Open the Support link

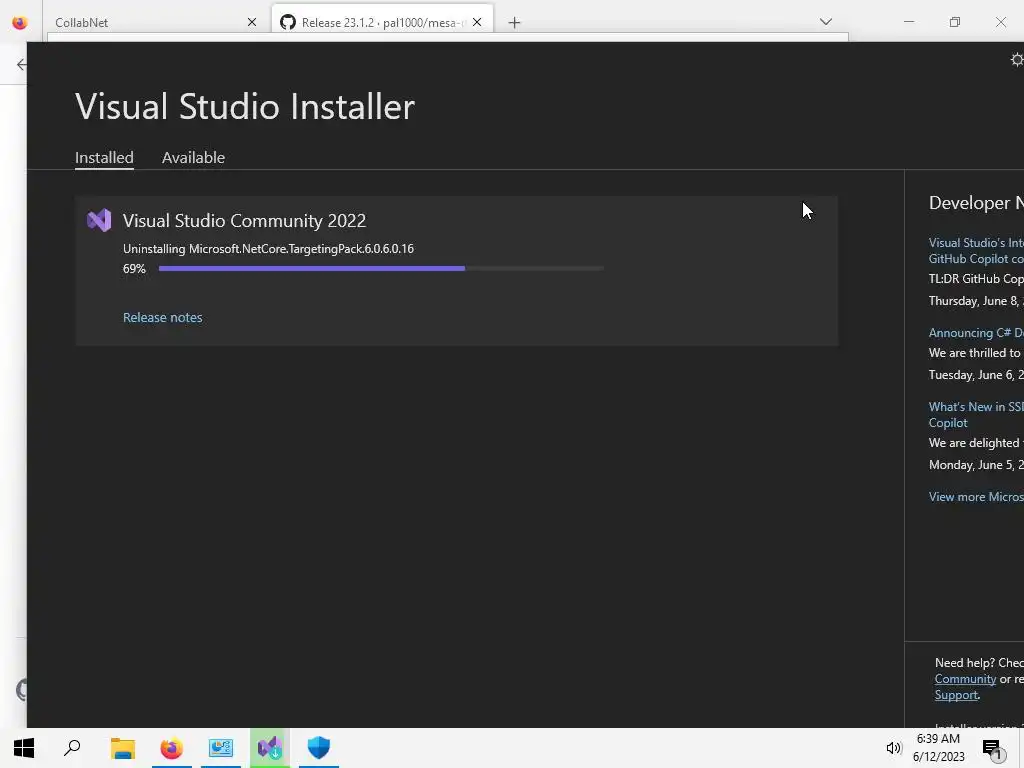coord(955,696)
